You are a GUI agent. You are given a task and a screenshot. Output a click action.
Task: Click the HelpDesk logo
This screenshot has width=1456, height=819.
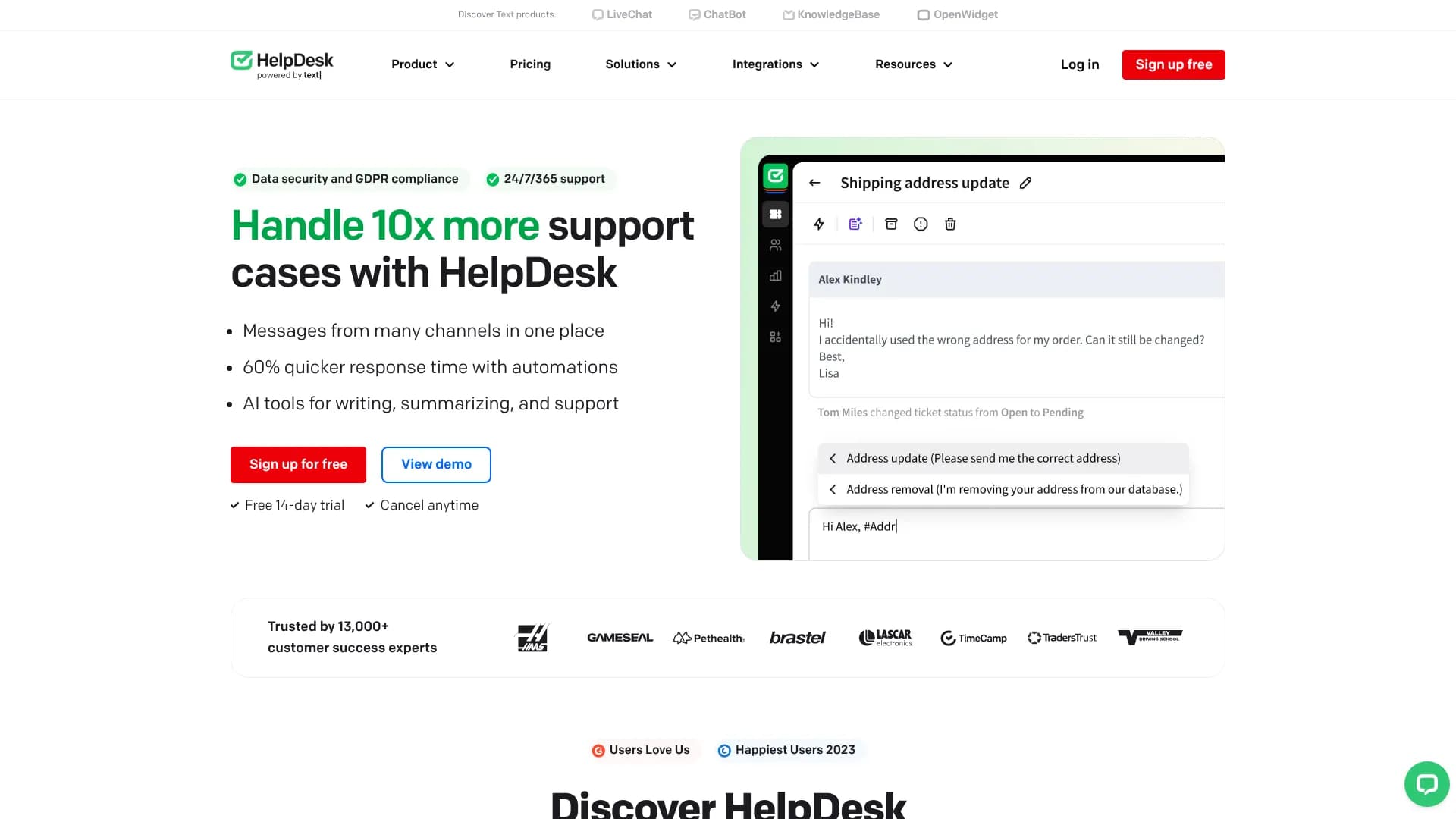click(x=282, y=64)
